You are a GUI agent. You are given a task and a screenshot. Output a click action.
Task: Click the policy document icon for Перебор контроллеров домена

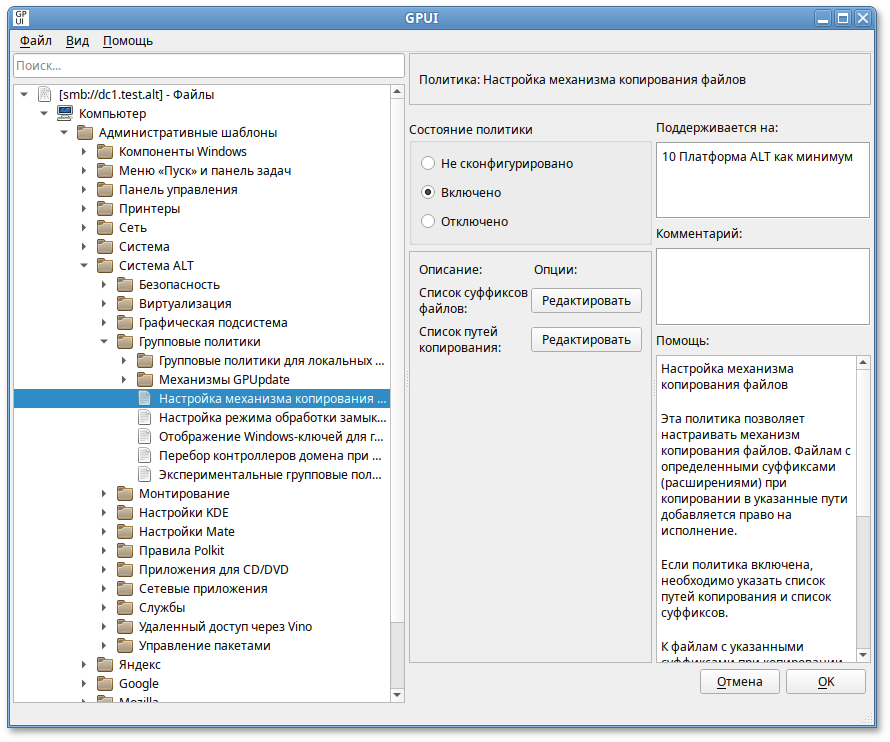pyautogui.click(x=144, y=456)
